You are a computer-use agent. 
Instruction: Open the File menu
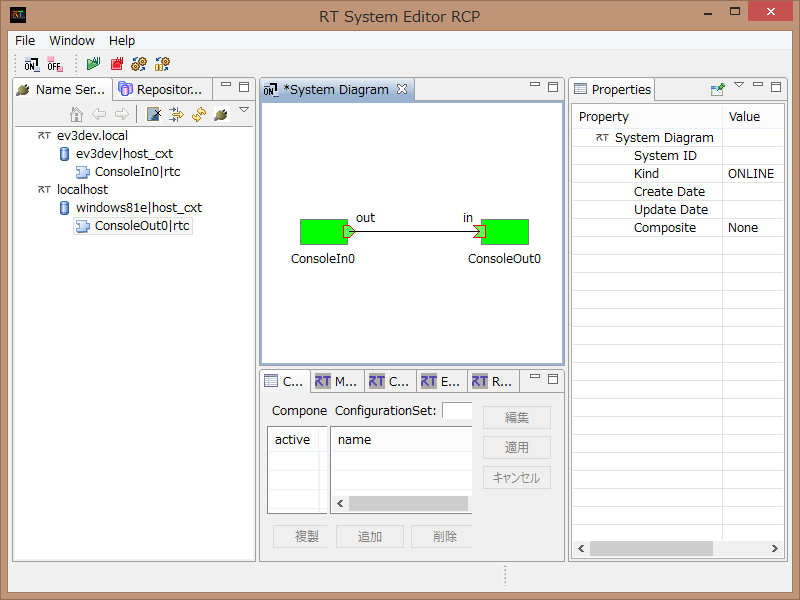tap(25, 41)
